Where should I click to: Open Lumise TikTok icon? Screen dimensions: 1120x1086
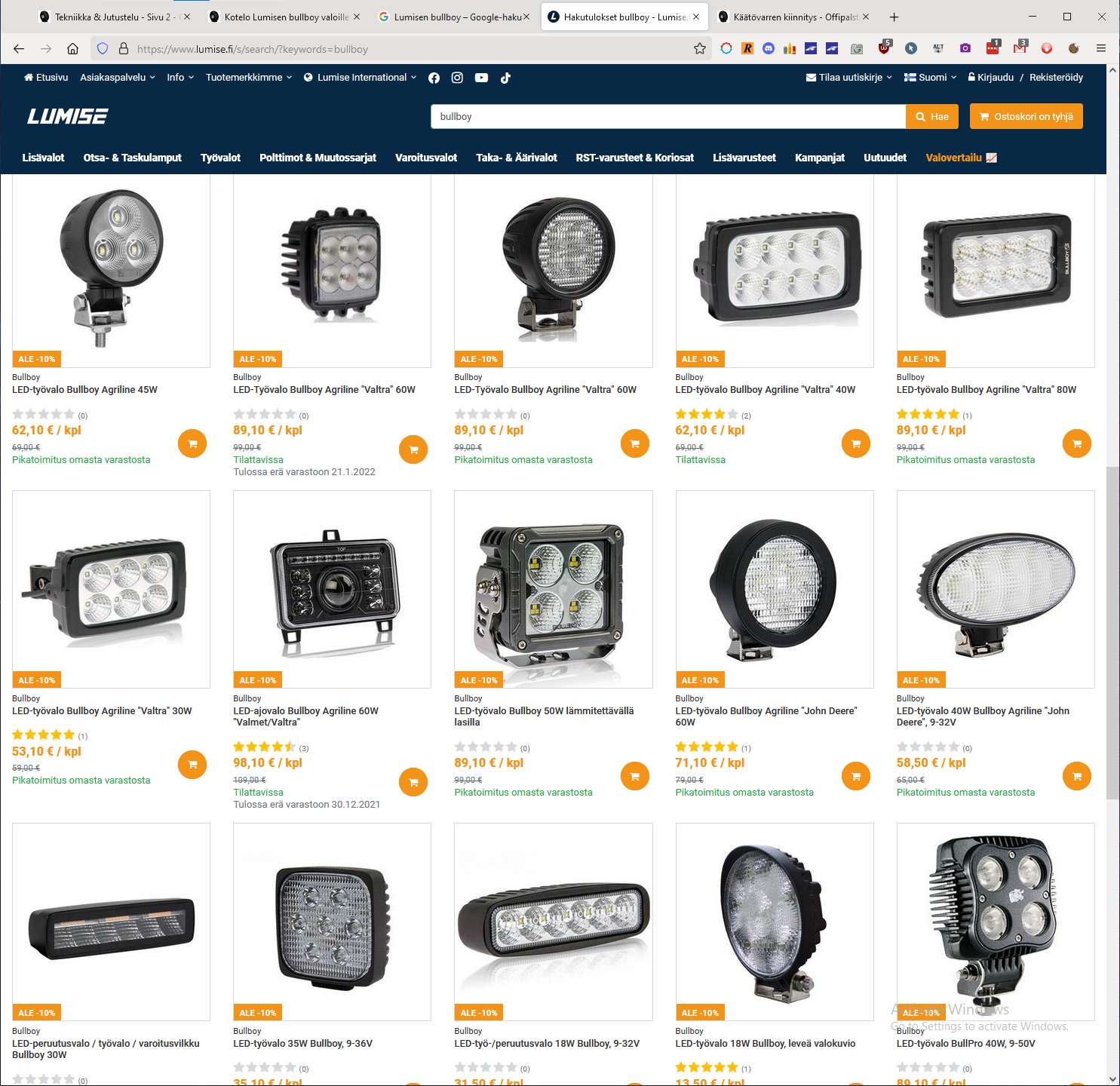(505, 78)
